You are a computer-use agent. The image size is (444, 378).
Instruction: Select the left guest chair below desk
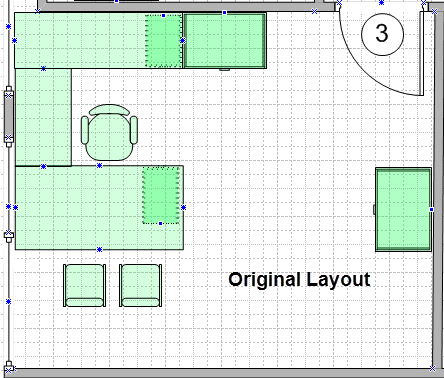point(85,285)
